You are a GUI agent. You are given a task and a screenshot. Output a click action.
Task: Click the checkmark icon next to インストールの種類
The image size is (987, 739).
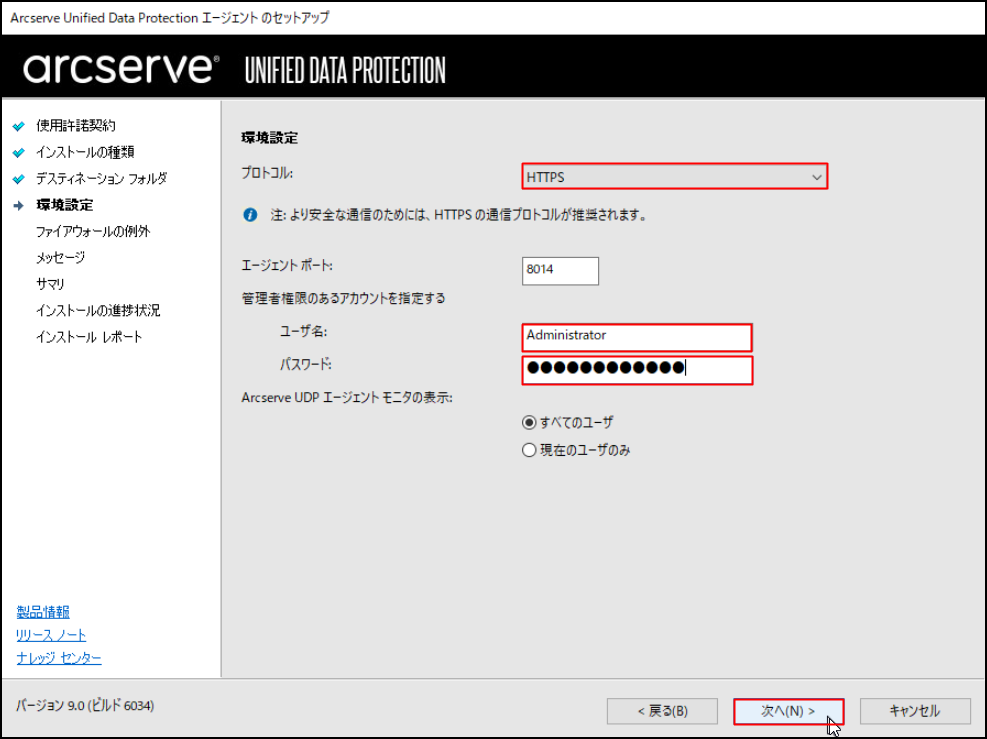[19, 152]
